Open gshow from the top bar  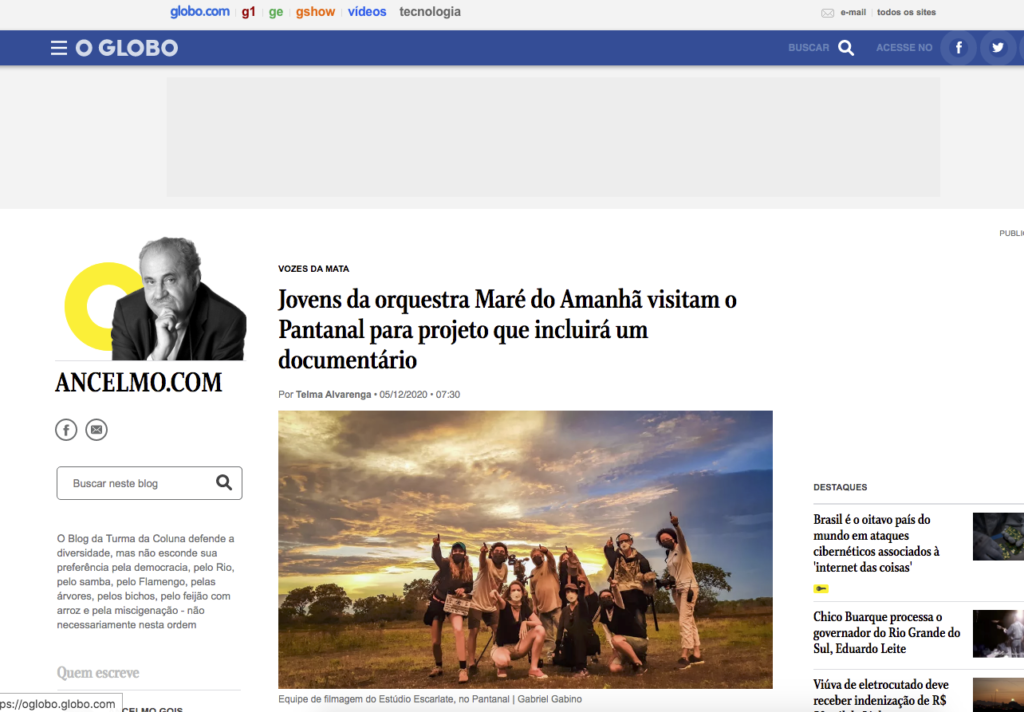315,12
